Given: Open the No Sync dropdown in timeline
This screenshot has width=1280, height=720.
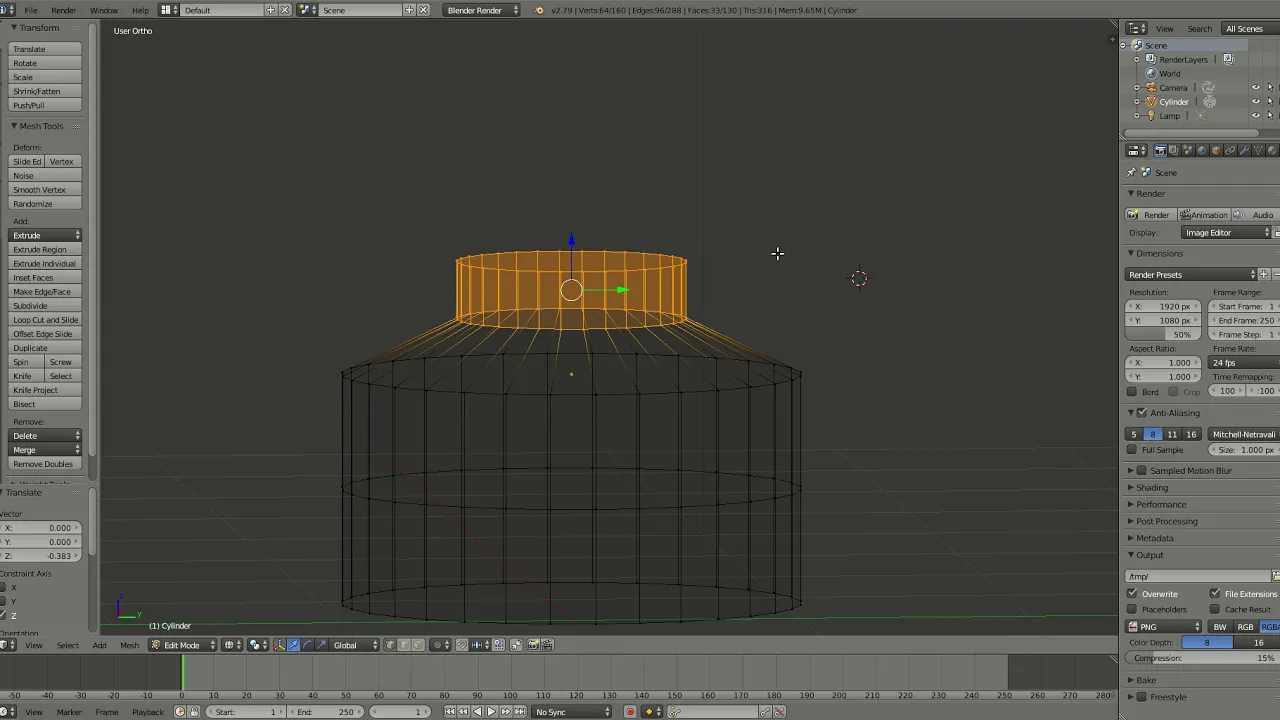Looking at the screenshot, I should [x=573, y=712].
